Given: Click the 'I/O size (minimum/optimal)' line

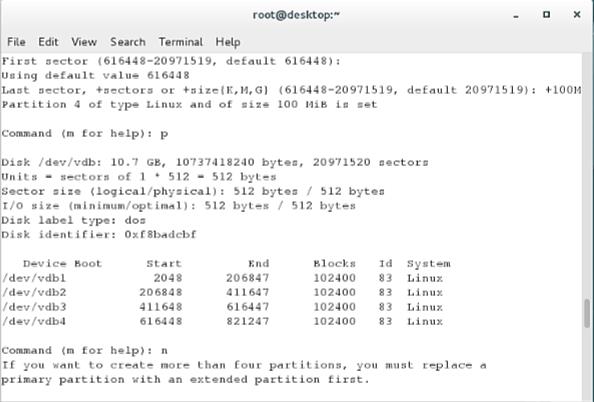Looking at the screenshot, I should coord(178,206).
